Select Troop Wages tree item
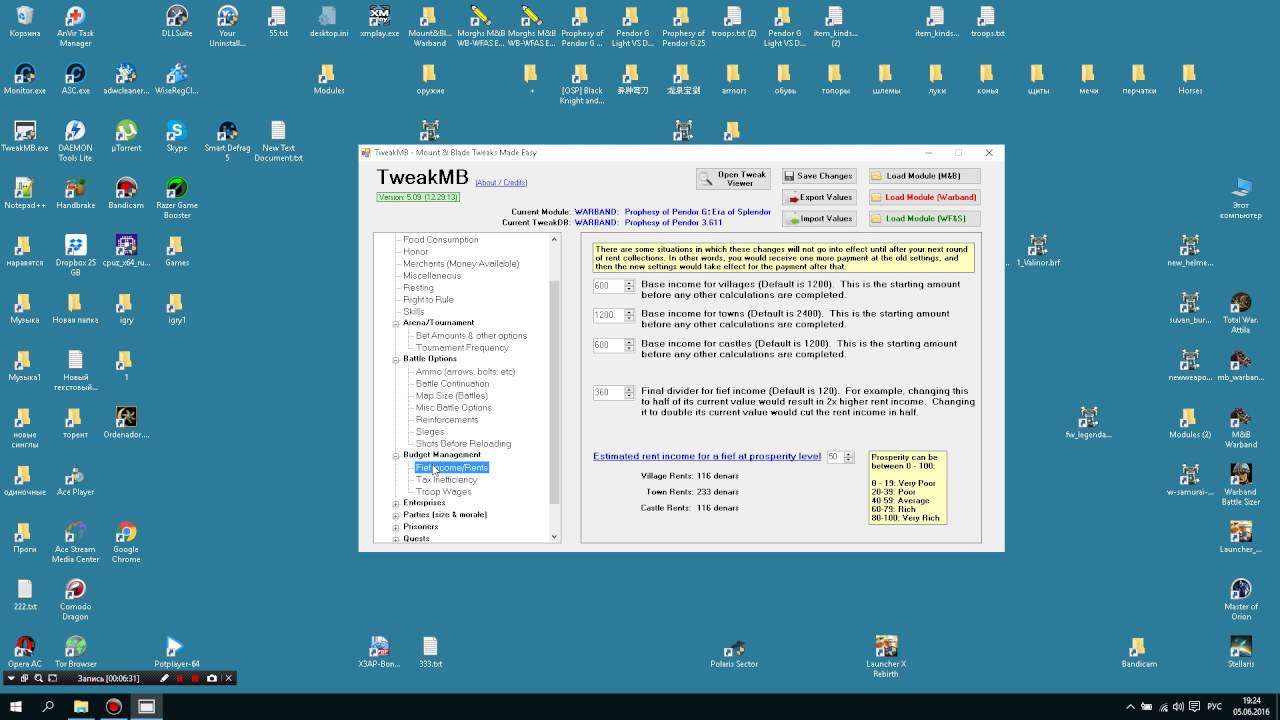The width and height of the screenshot is (1280, 720). coord(443,492)
